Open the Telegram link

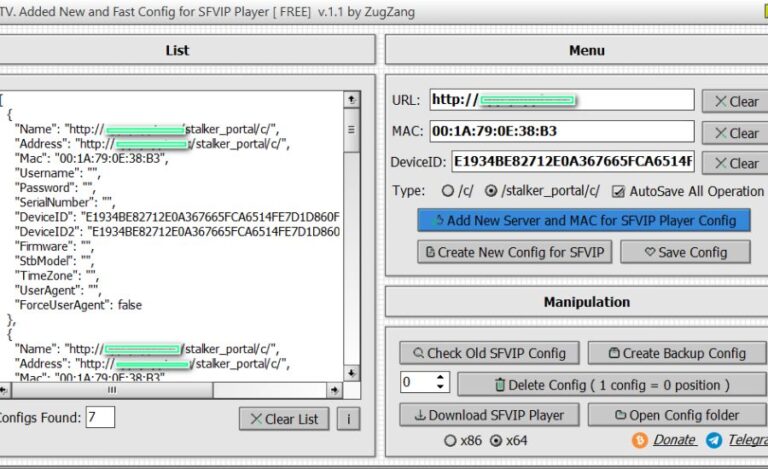[748, 440]
